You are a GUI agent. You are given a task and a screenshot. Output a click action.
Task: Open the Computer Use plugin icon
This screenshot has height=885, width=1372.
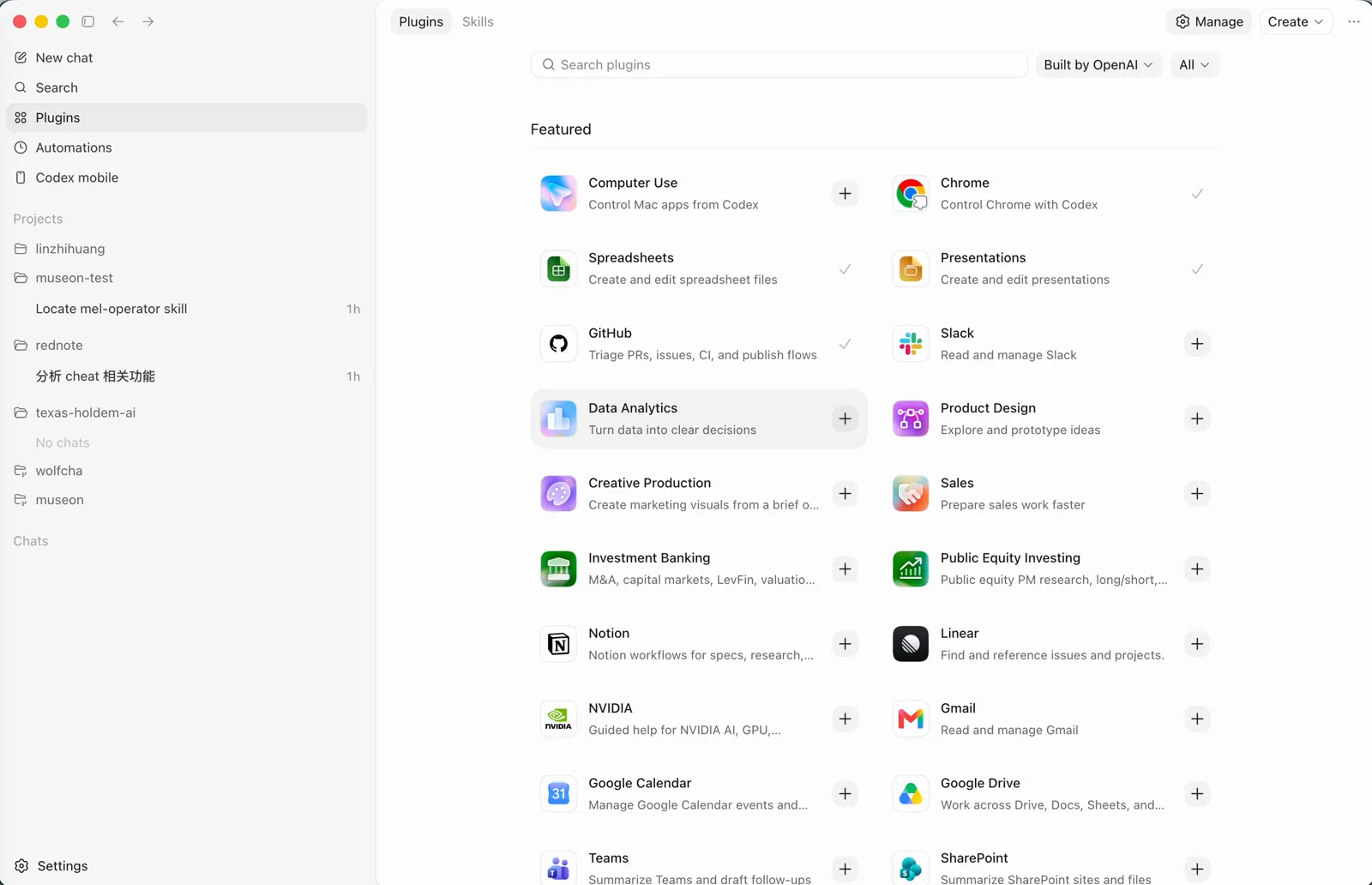coord(558,194)
